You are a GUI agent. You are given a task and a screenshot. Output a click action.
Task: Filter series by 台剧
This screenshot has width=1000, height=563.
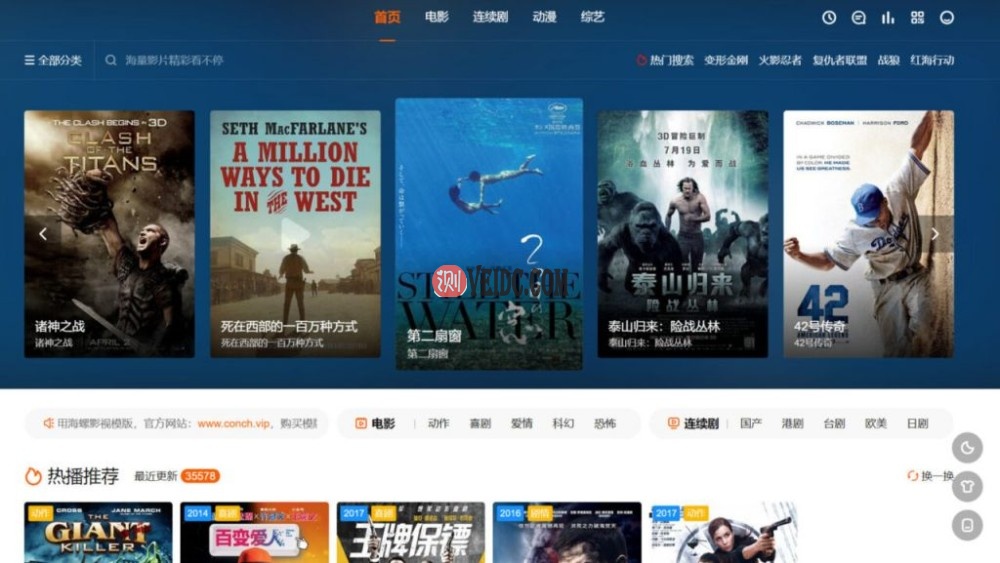click(x=834, y=423)
